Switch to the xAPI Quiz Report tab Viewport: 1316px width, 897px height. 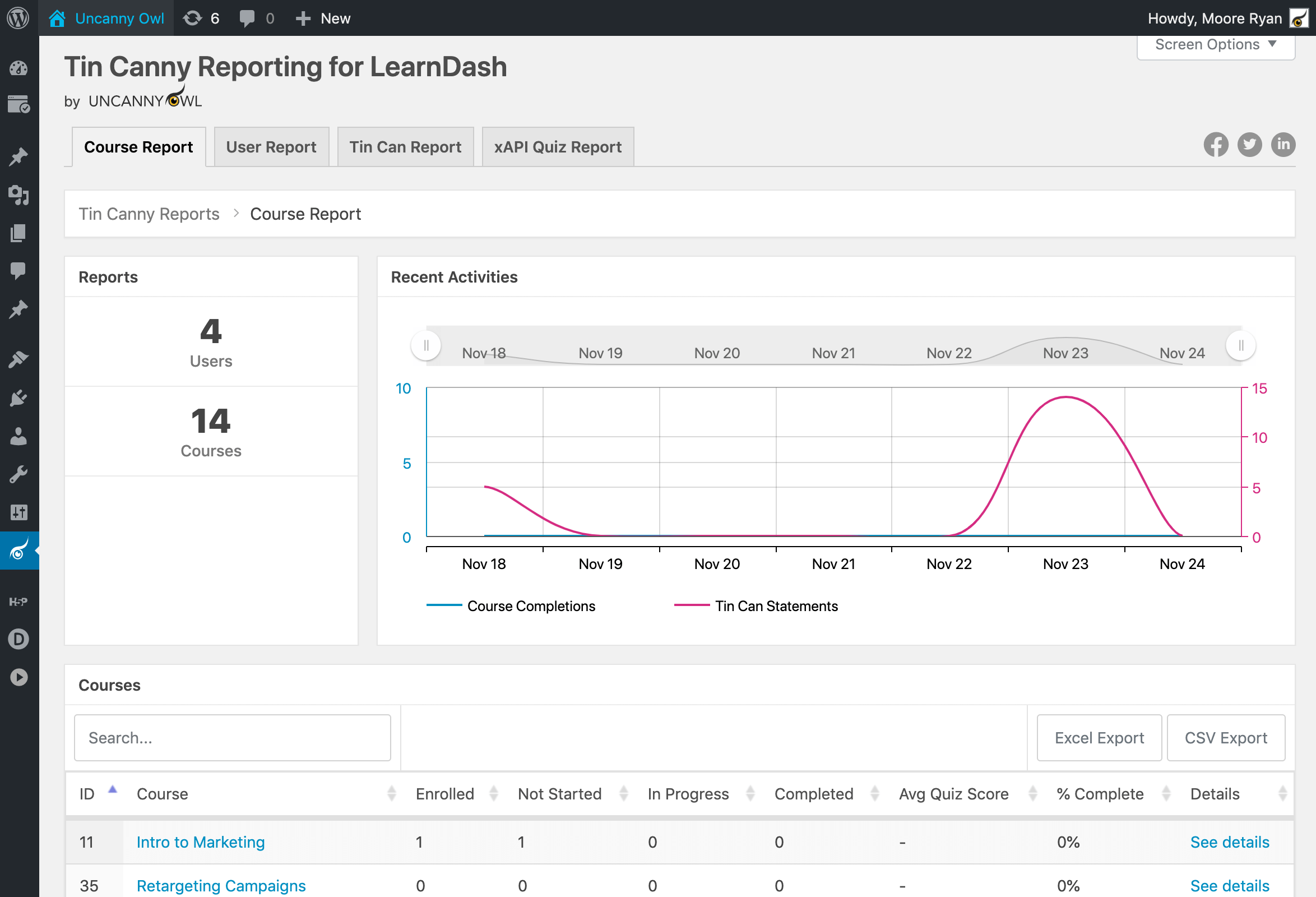[x=557, y=147]
